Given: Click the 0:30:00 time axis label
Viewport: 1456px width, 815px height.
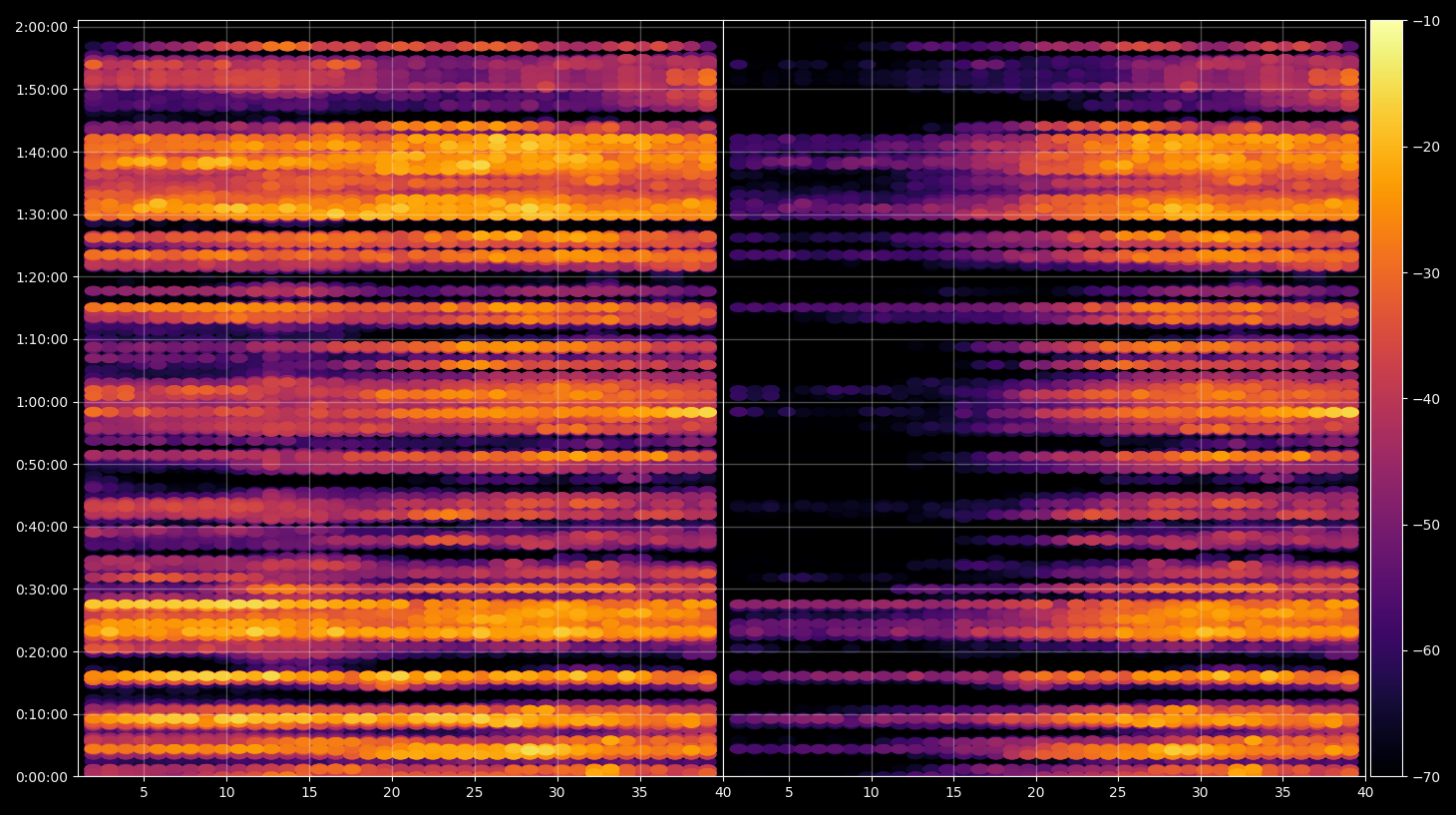Looking at the screenshot, I should pyautogui.click(x=41, y=590).
